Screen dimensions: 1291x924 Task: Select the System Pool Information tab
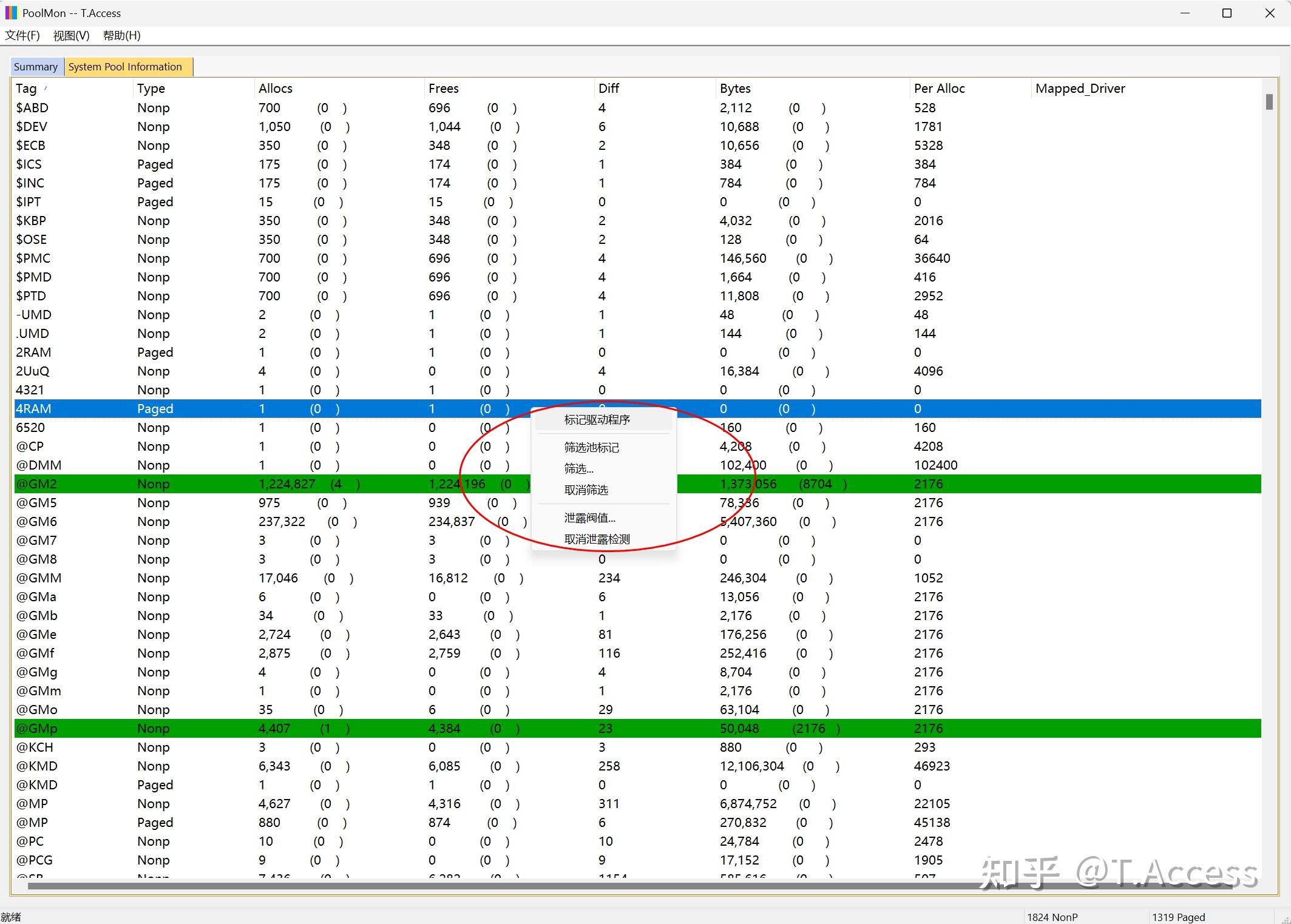pos(125,67)
